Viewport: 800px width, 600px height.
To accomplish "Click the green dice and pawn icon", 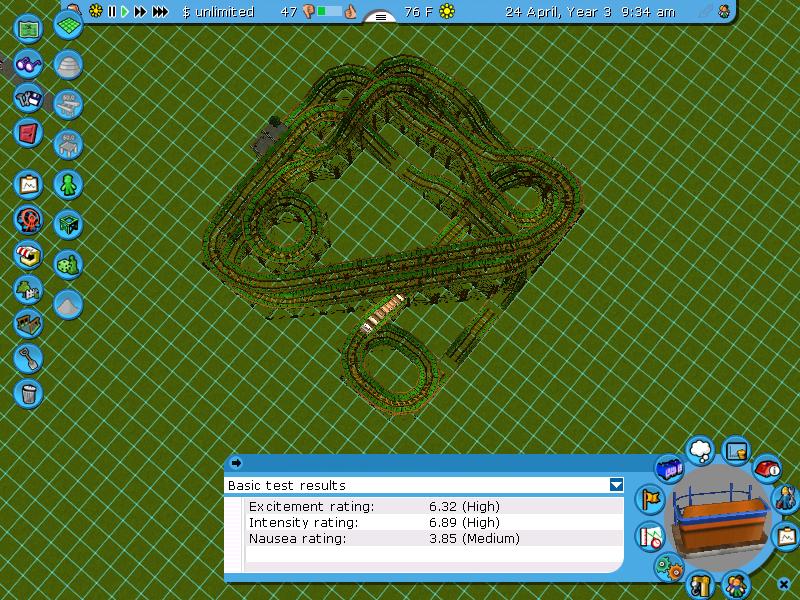I will click(x=68, y=265).
